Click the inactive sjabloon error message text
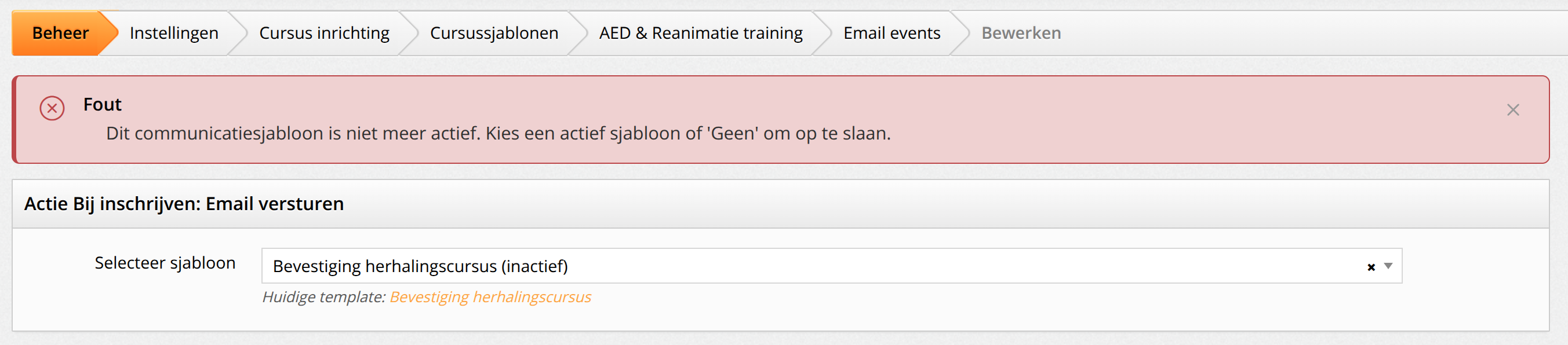Screen dimensions: 1568x345 tap(498, 134)
